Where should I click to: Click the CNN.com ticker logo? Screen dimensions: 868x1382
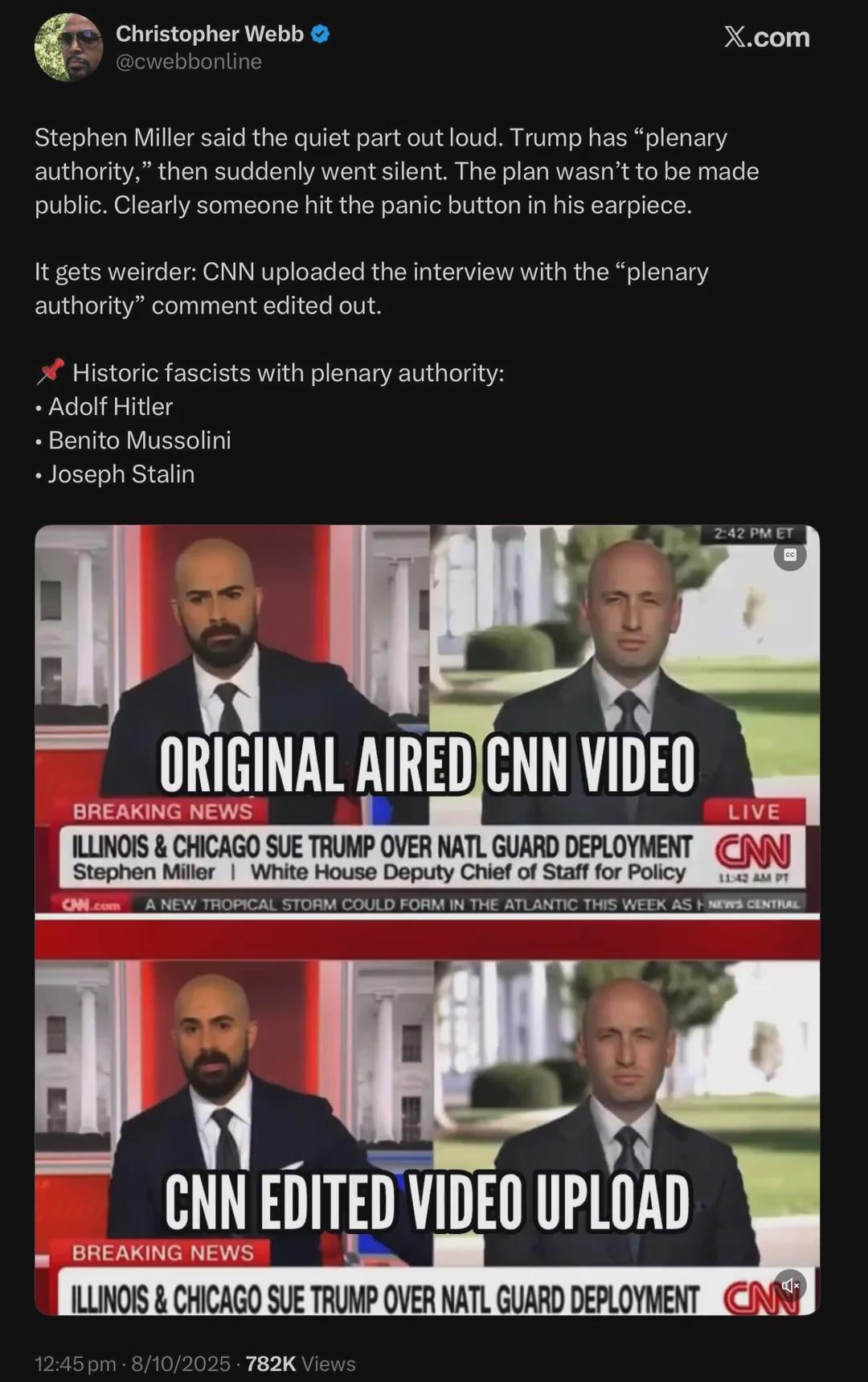[x=92, y=904]
